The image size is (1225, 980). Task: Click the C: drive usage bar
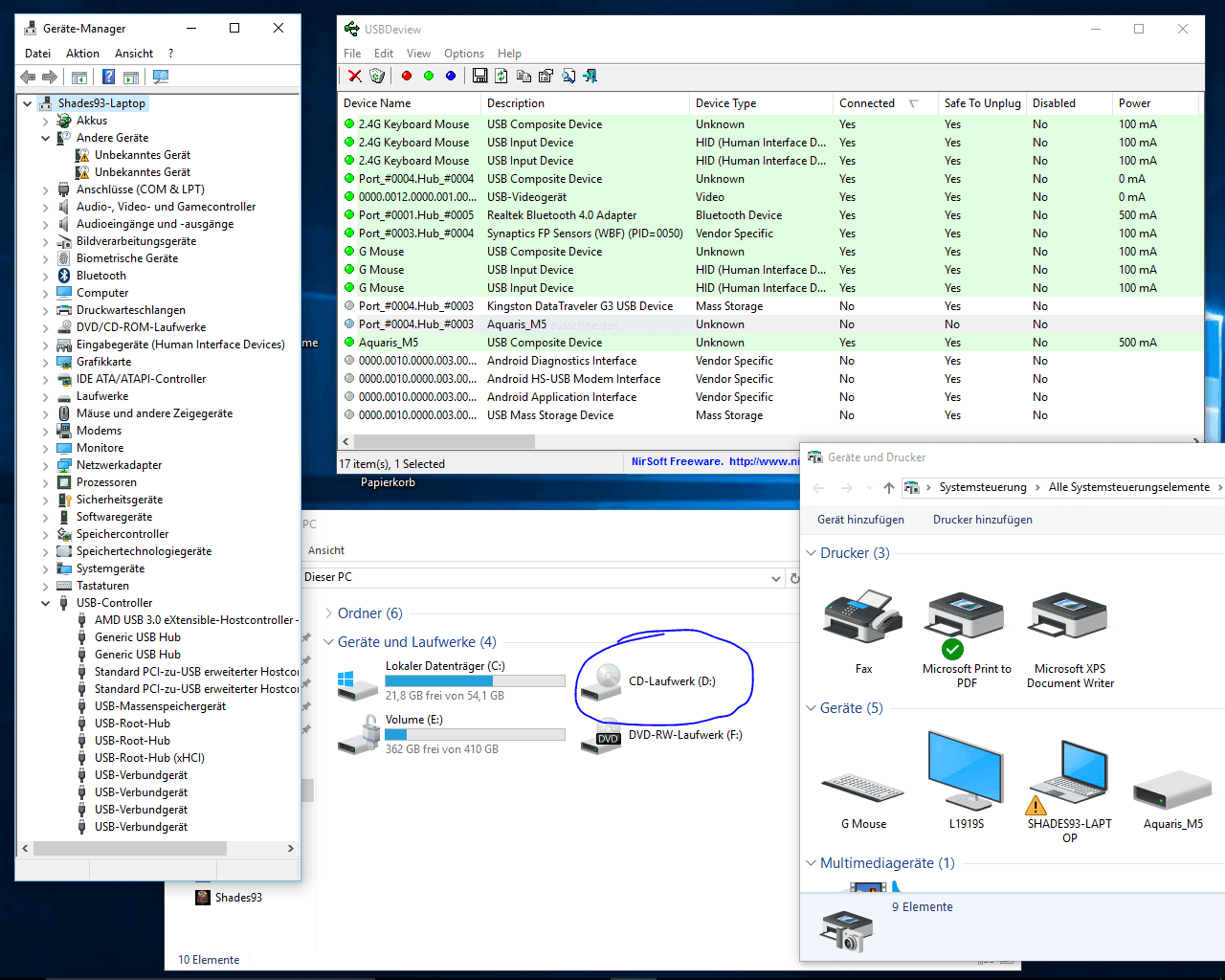pyautogui.click(x=475, y=681)
